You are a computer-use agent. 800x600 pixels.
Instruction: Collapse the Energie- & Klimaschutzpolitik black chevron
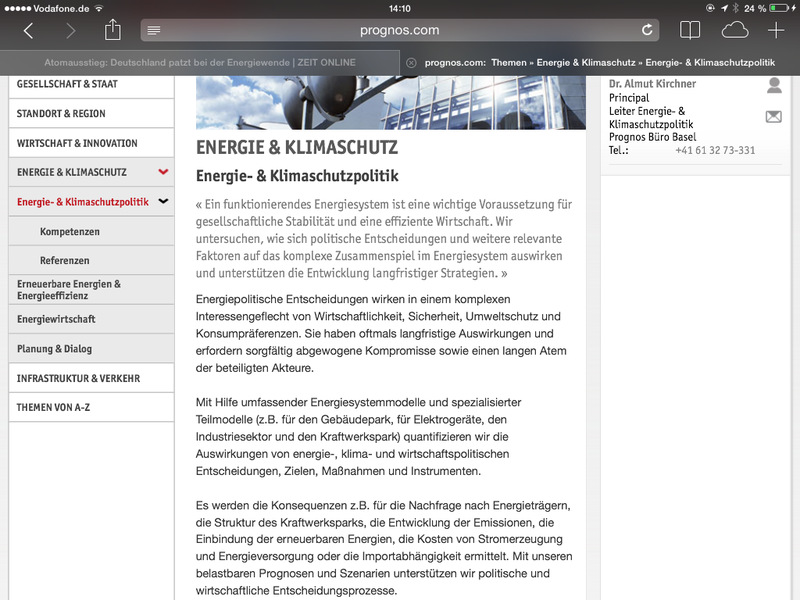[163, 201]
